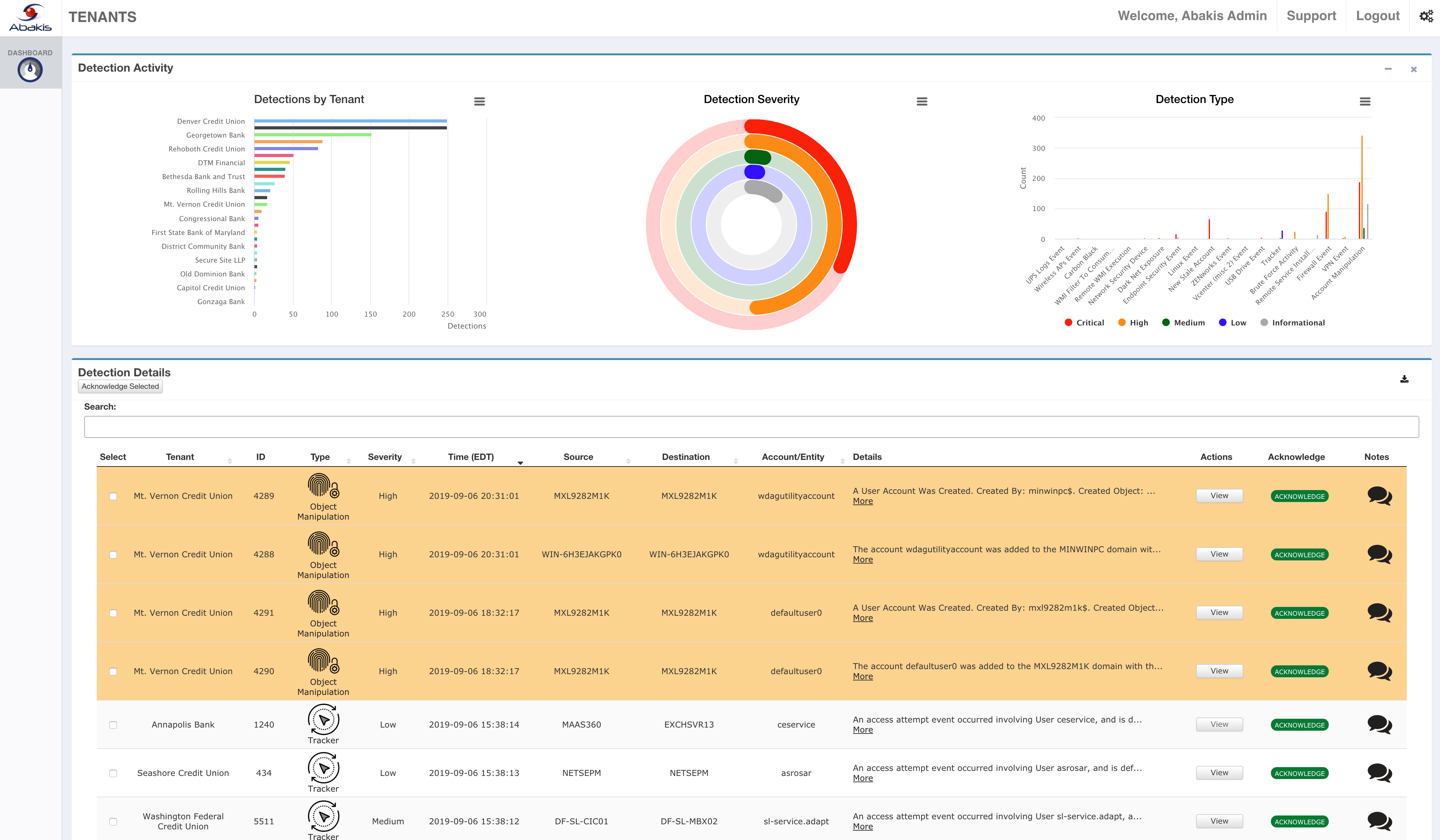Expand More details for detection 4291
This screenshot has width=1440, height=840.
coord(862,618)
